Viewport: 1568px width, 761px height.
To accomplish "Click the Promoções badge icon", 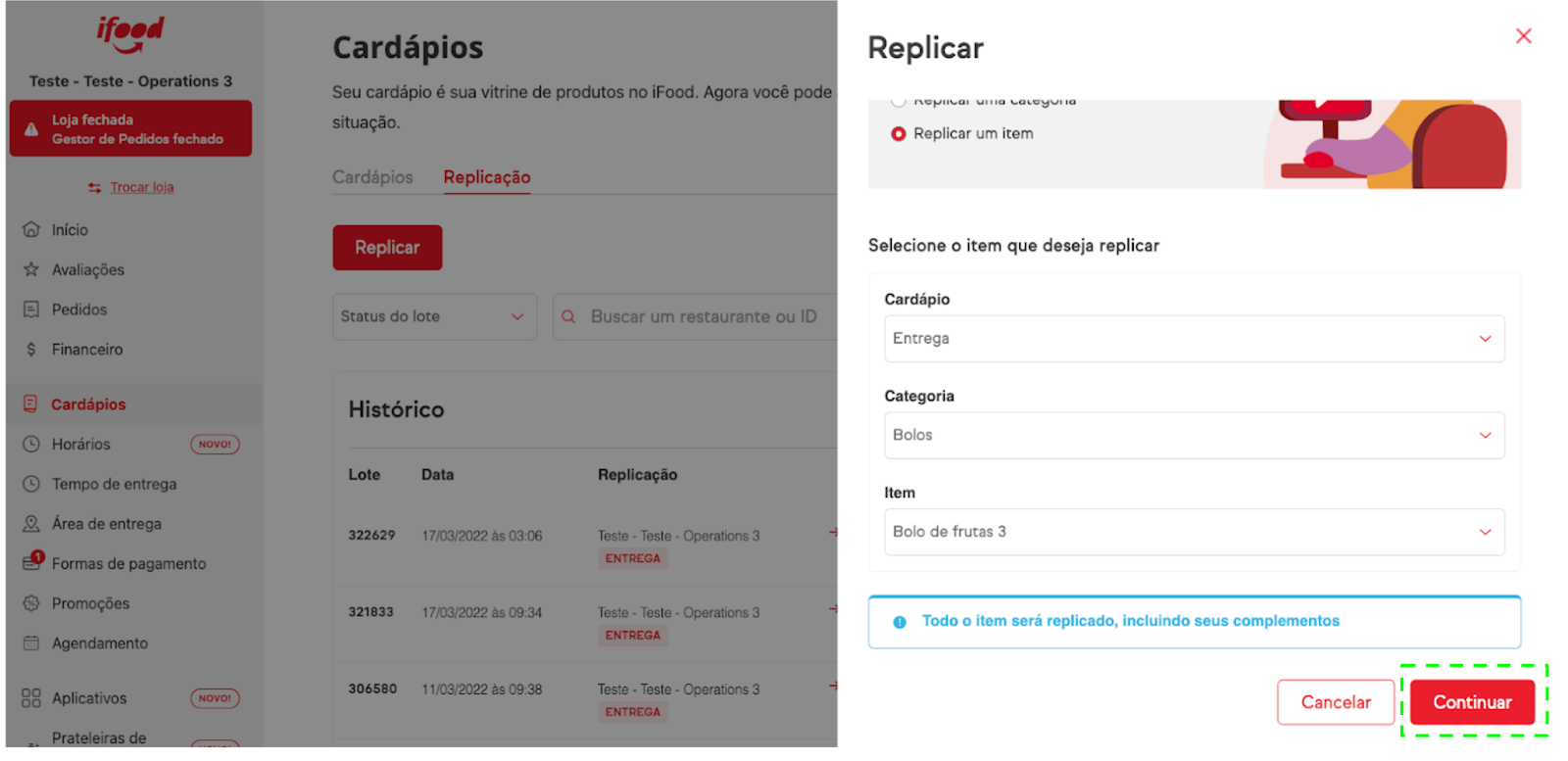I will (31, 603).
